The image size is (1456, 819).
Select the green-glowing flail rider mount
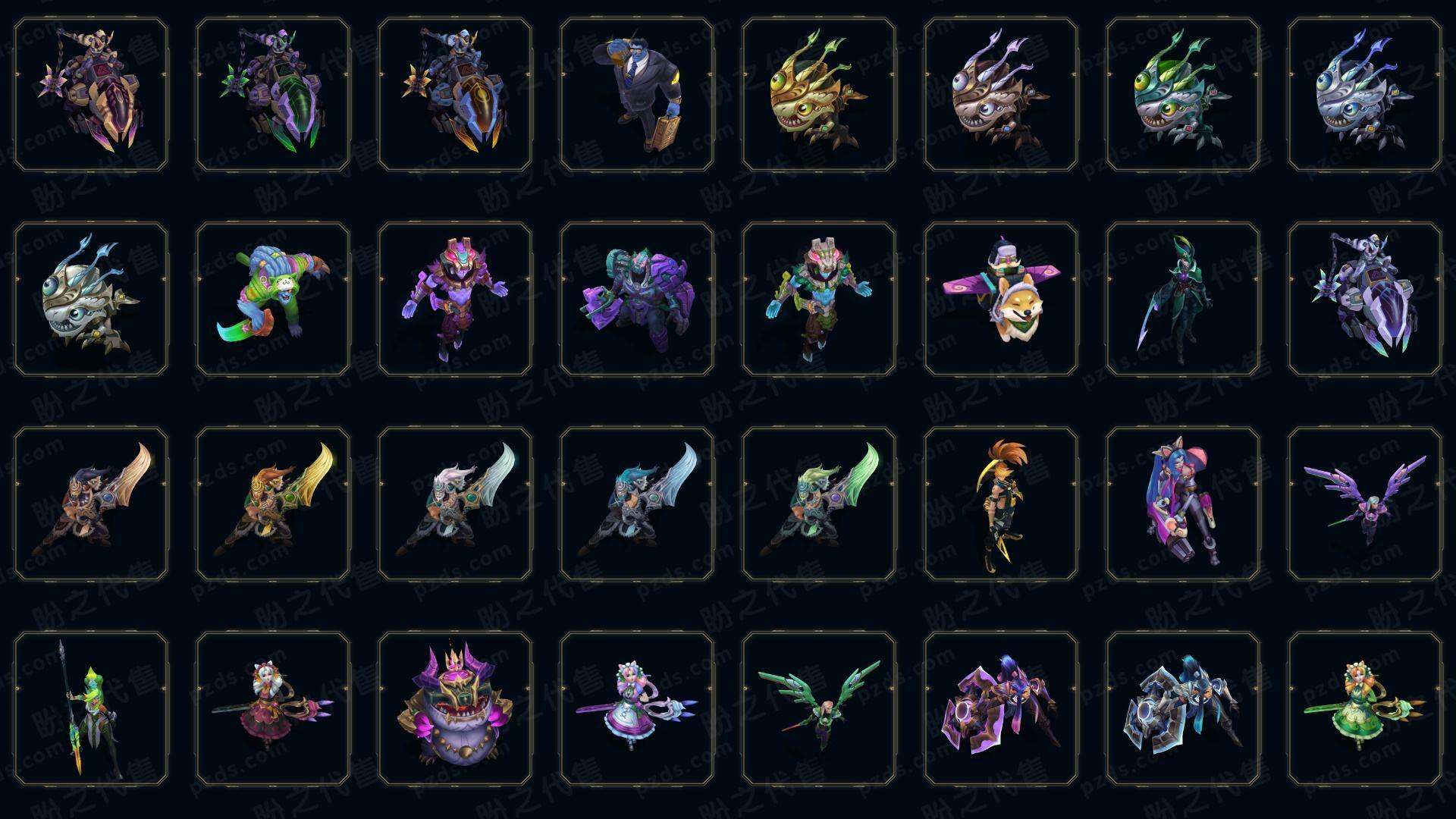pos(273,95)
